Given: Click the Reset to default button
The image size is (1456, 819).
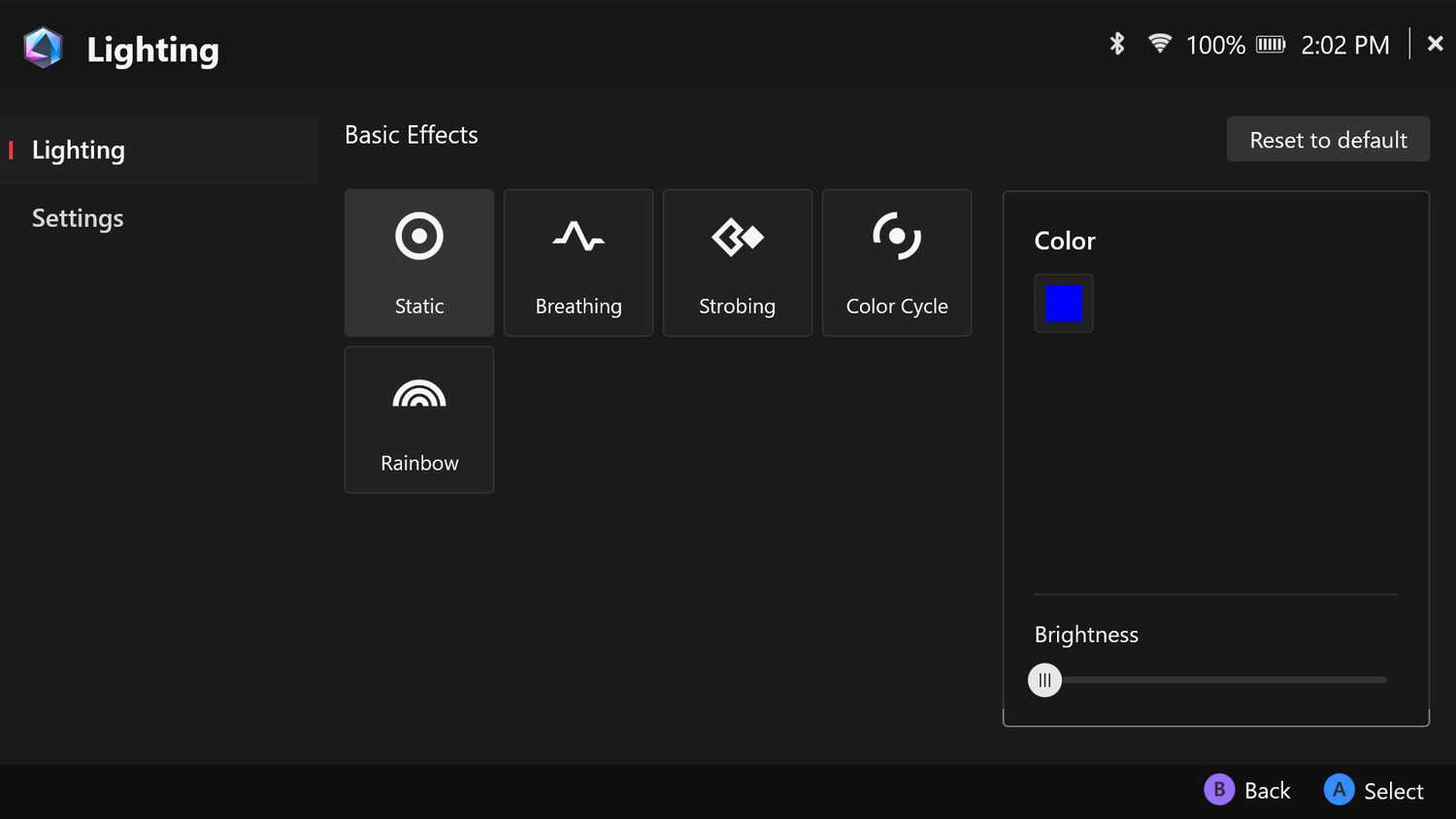Looking at the screenshot, I should point(1328,139).
